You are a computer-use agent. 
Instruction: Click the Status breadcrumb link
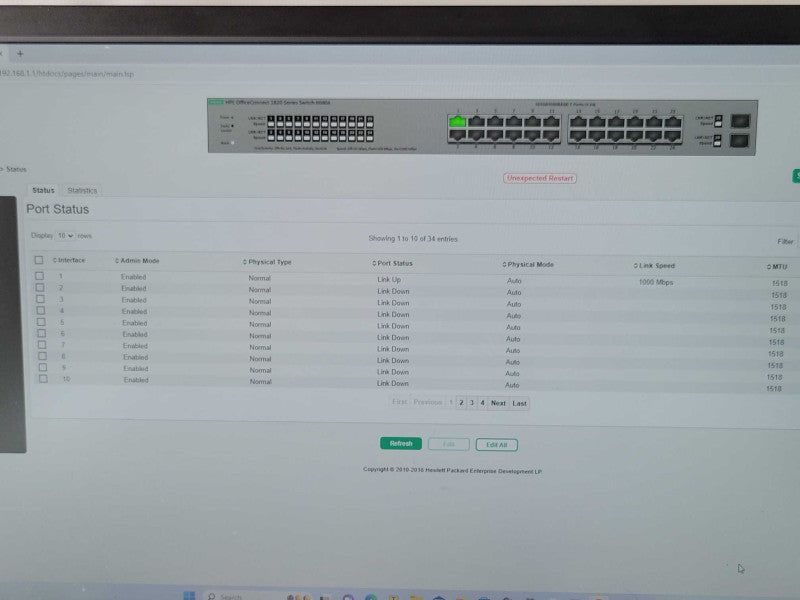[x=16, y=169]
